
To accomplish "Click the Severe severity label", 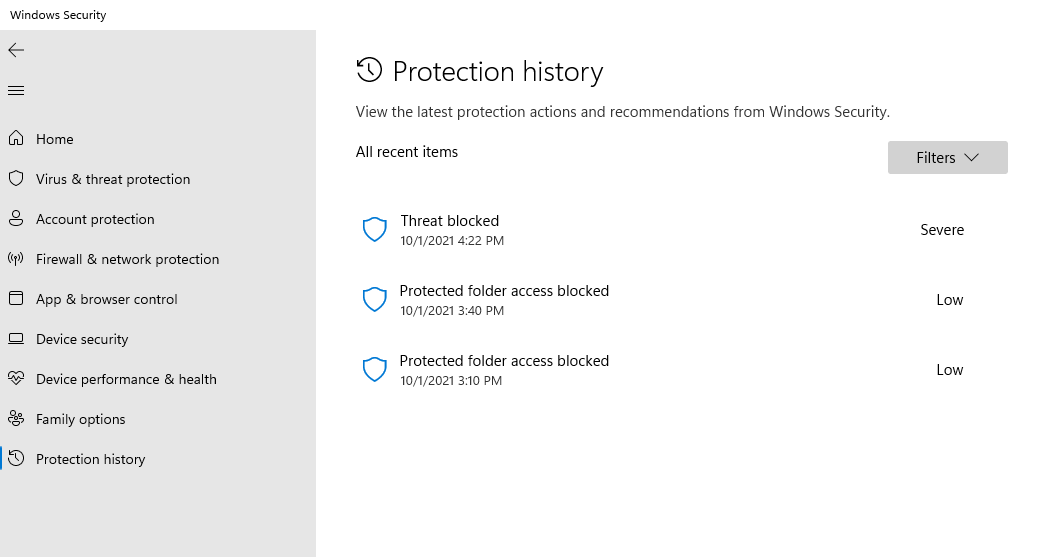I will click(942, 230).
